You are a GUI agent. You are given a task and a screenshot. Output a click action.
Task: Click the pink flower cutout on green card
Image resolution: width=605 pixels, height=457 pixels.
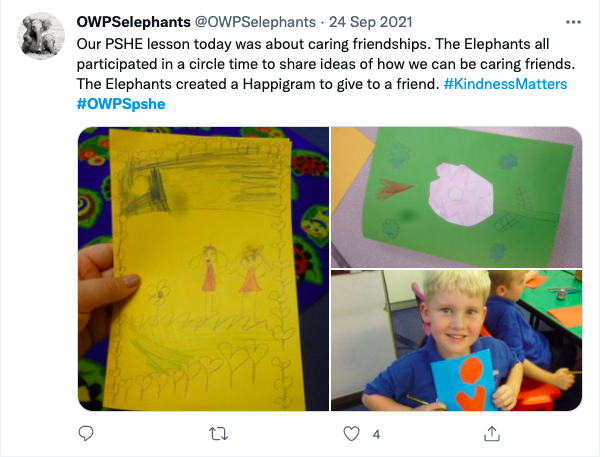point(461,194)
